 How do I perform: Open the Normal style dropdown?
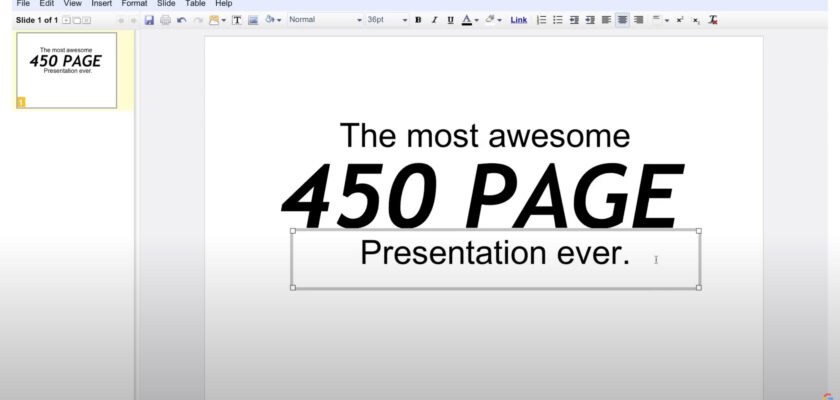[x=325, y=20]
